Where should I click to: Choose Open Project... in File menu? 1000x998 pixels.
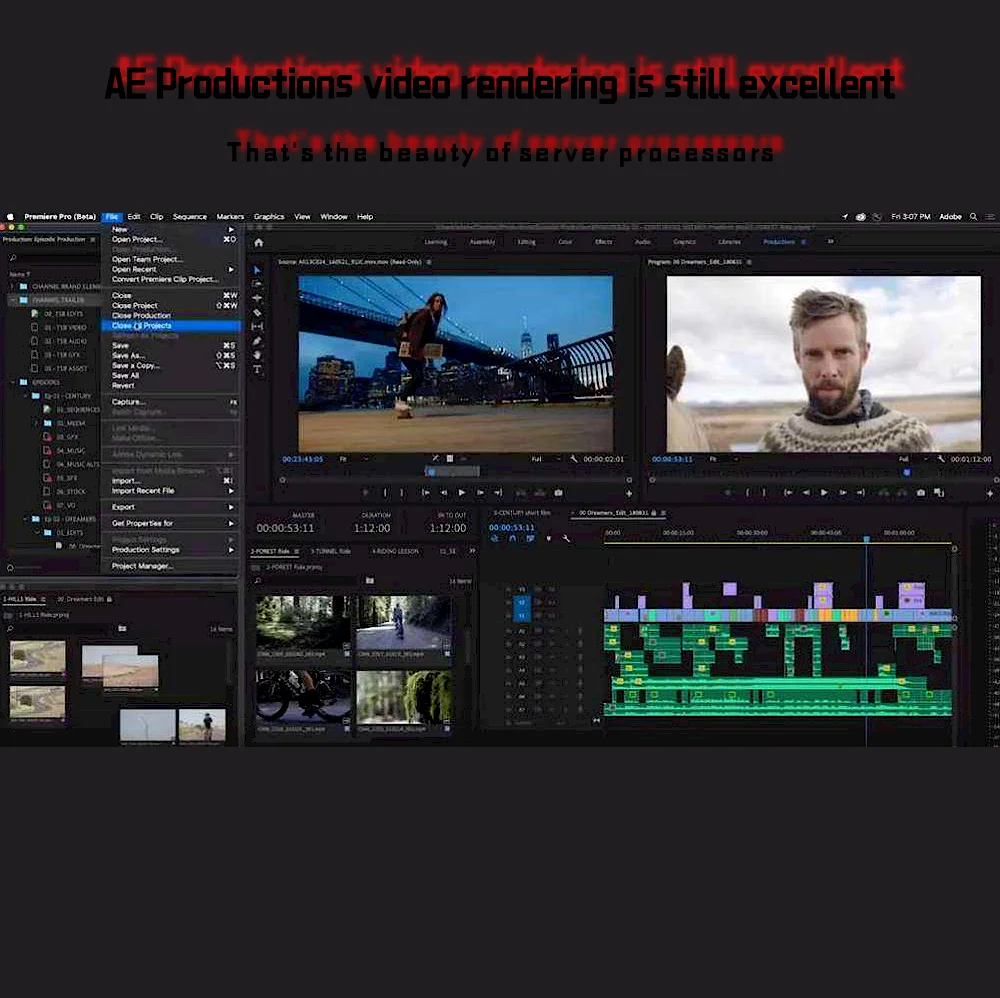171,239
